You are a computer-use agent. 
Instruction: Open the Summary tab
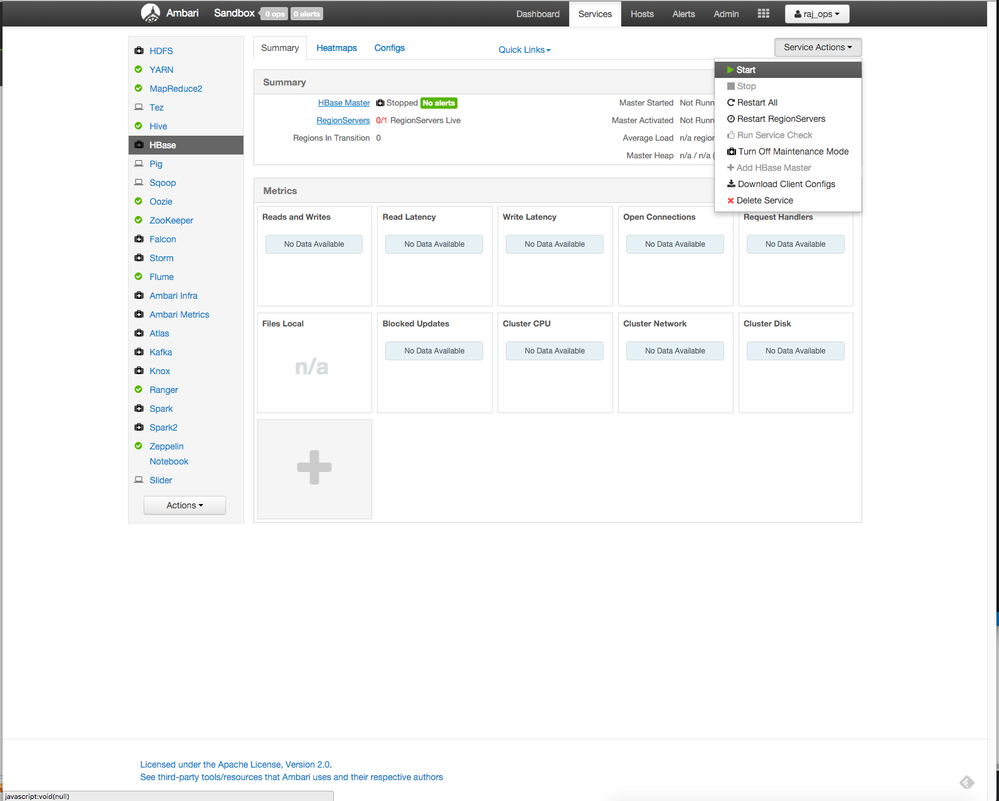click(280, 48)
